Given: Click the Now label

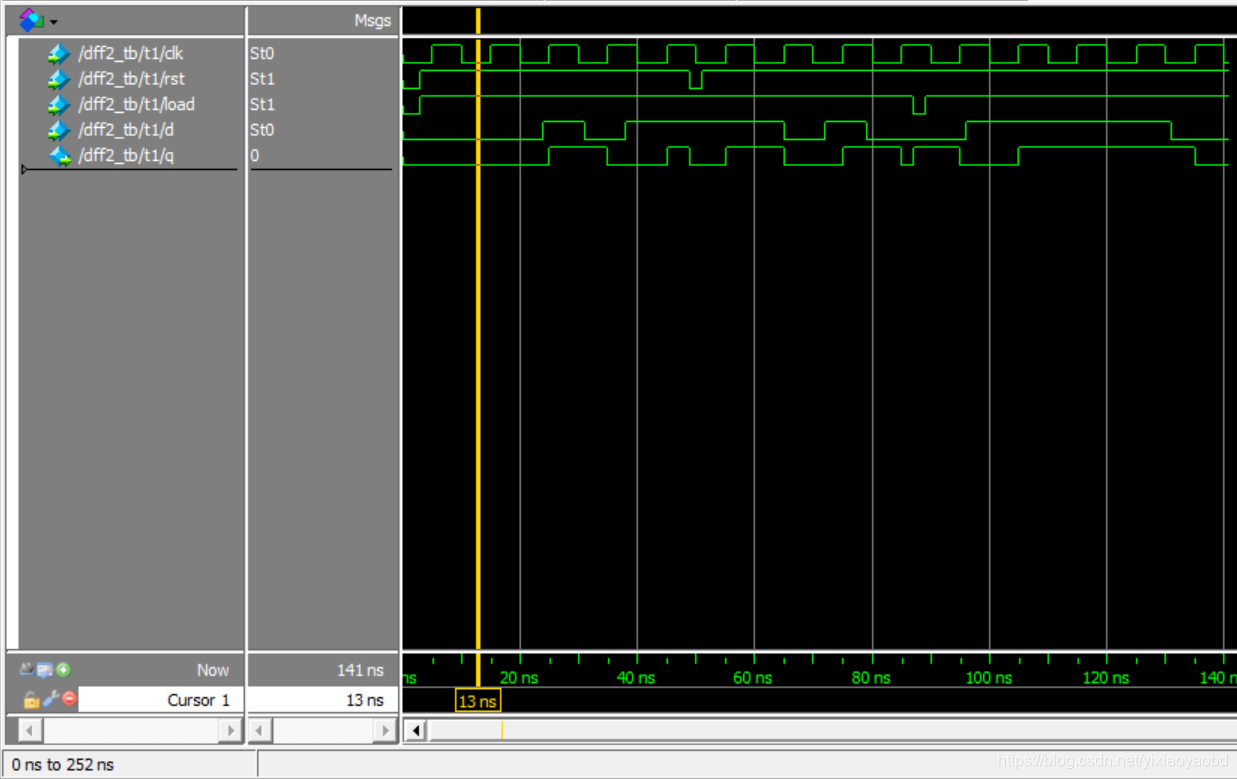Looking at the screenshot, I should point(213,670).
